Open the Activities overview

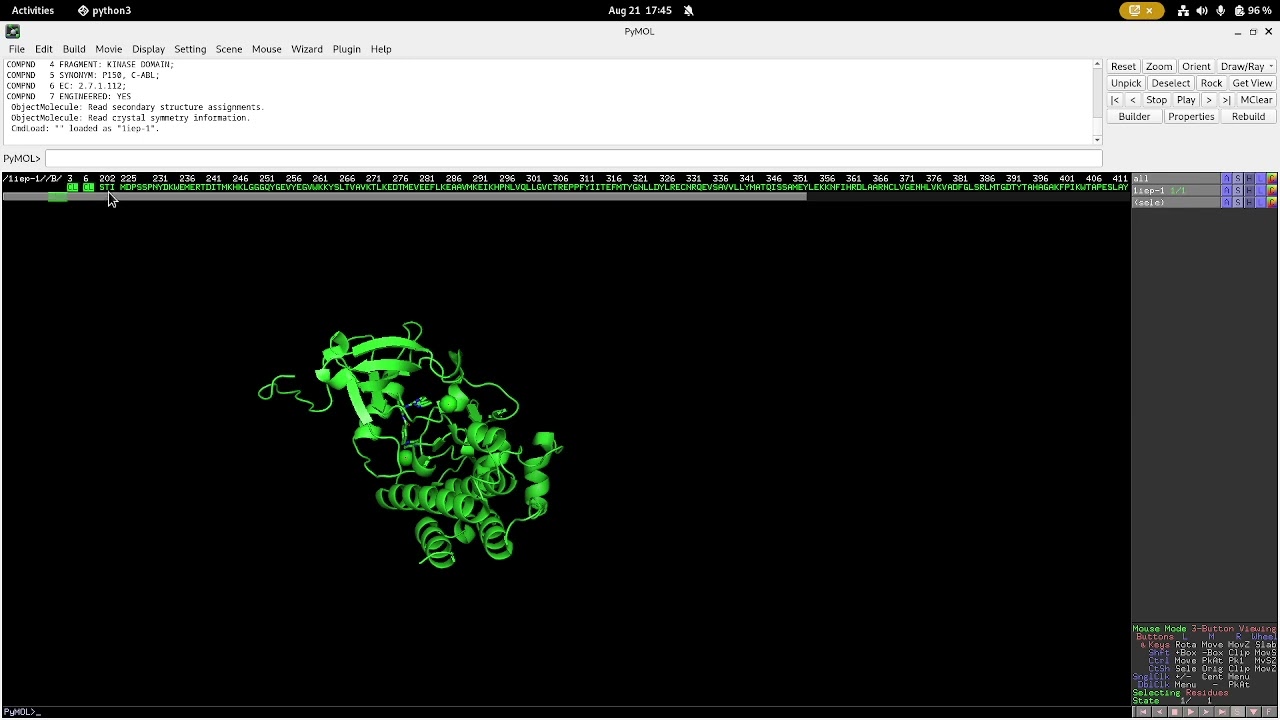coord(33,10)
